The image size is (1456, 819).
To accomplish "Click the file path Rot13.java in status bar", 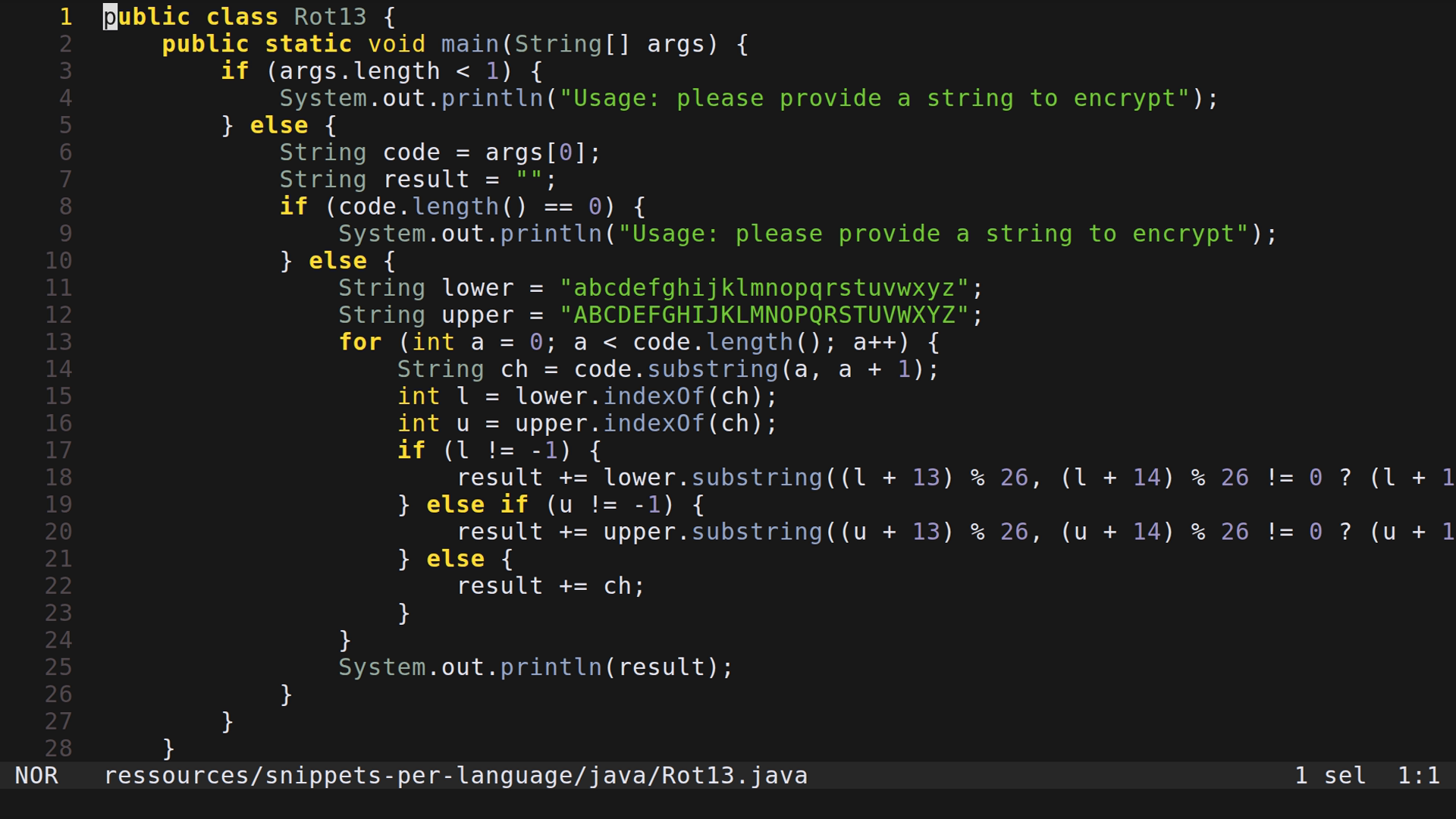I will click(455, 776).
